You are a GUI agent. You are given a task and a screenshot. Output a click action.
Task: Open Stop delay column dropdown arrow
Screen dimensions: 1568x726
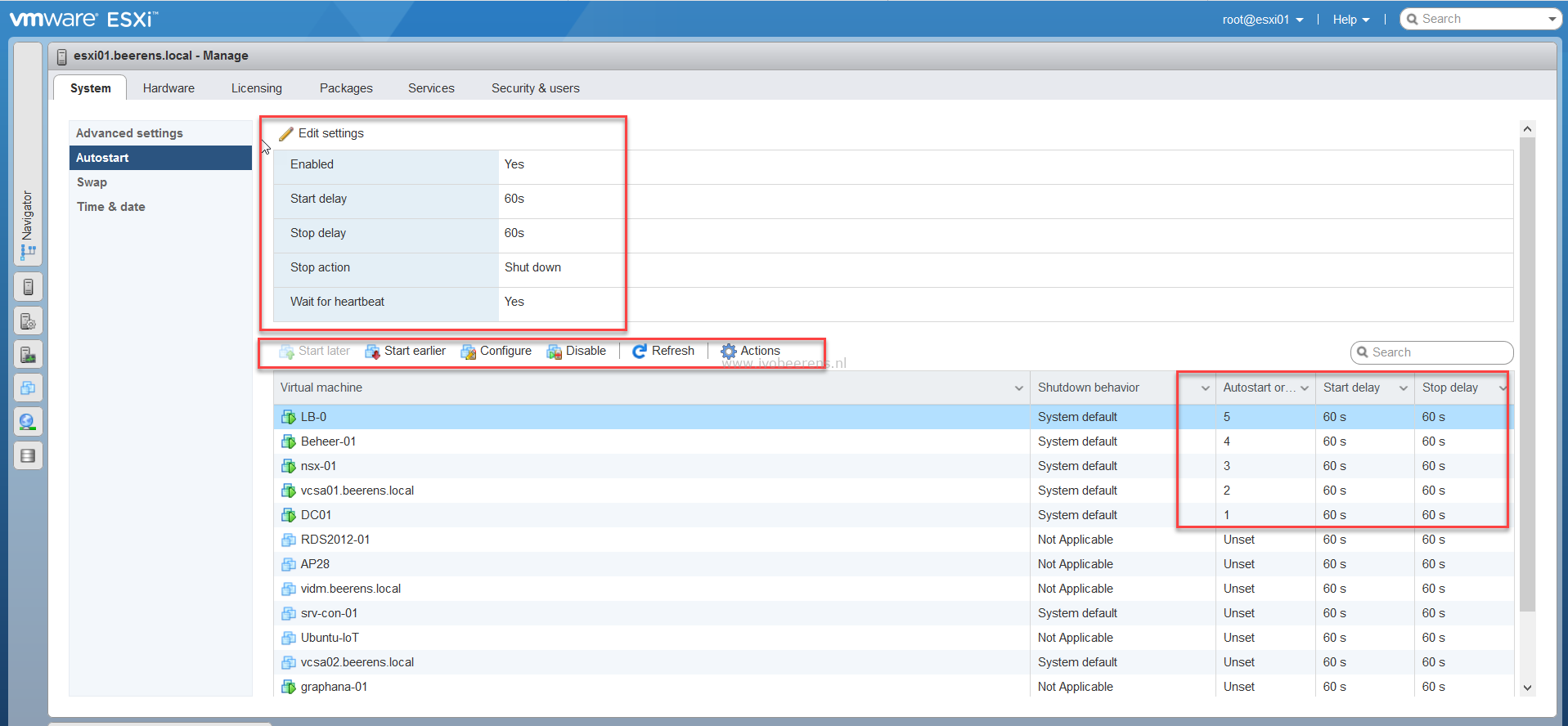[1503, 388]
